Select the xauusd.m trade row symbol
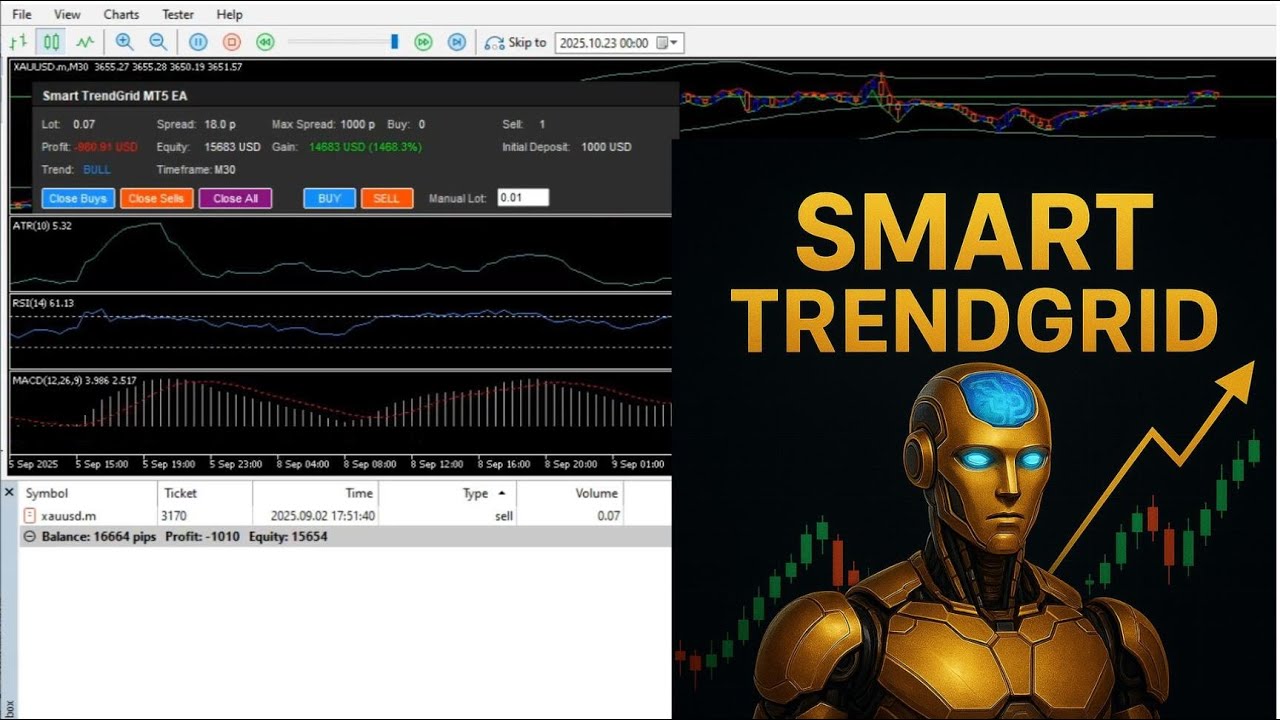 tap(69, 516)
